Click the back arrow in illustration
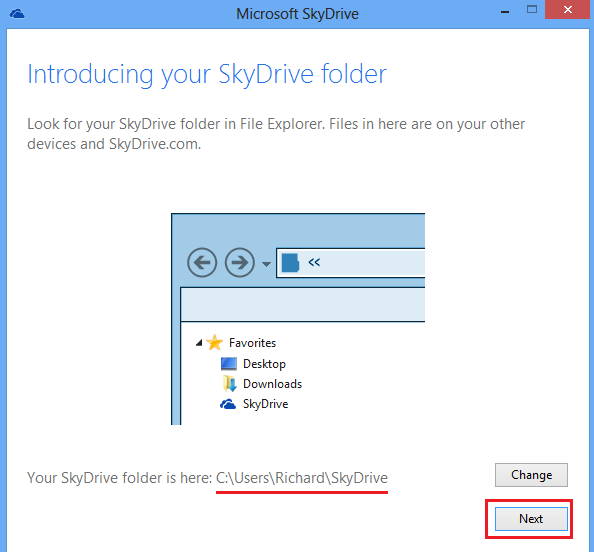 pos(202,262)
